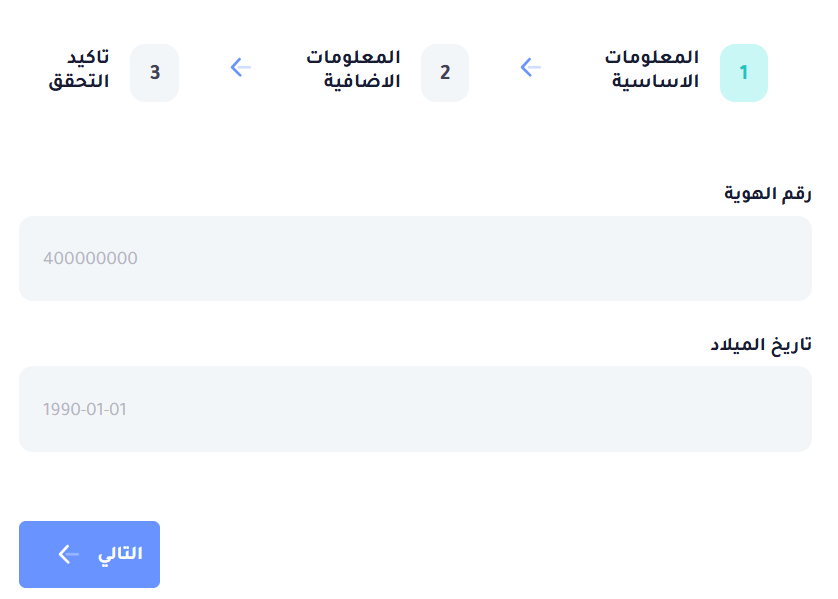Screen dimensions: 838x599
Task: Focus the تاريخ الميلاد input field
Action: tap(415, 409)
